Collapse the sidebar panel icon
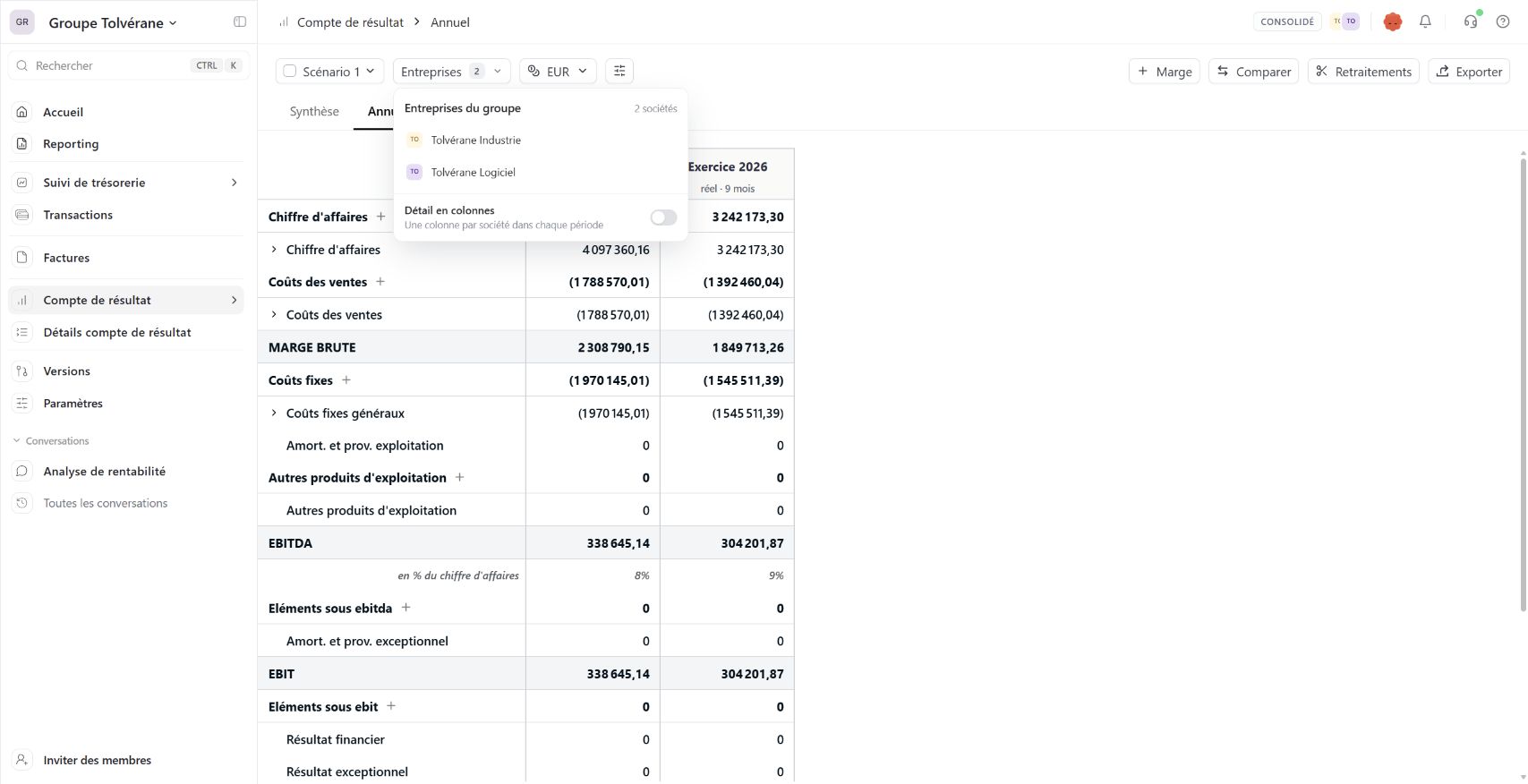This screenshot has width=1528, height=784. pos(240,21)
